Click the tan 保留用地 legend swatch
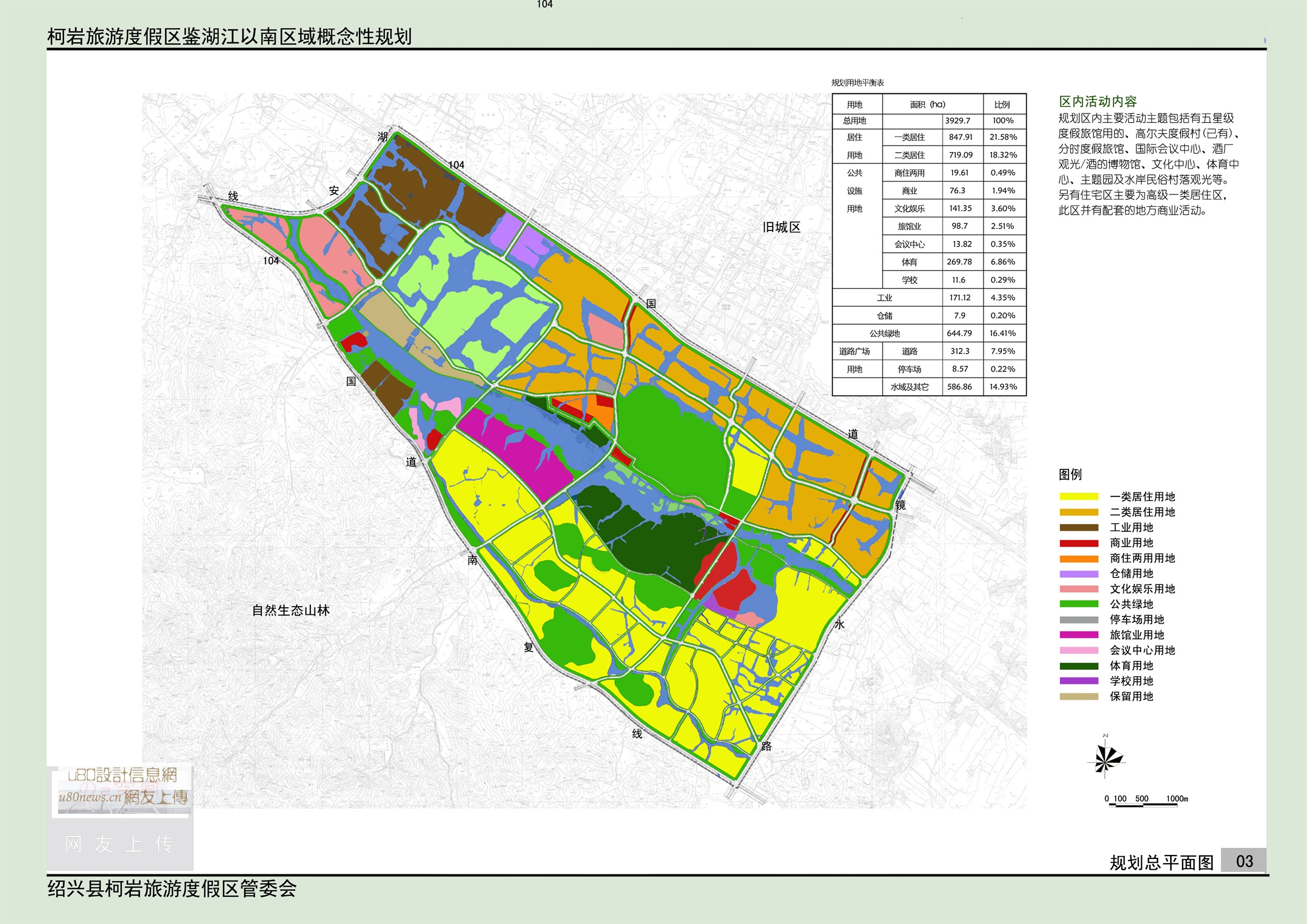Image resolution: width=1307 pixels, height=924 pixels. (1079, 696)
